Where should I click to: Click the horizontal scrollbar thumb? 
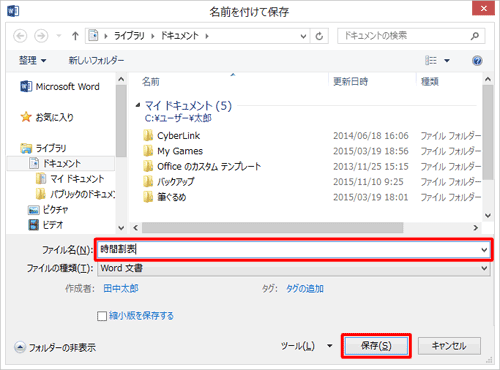pos(272,228)
